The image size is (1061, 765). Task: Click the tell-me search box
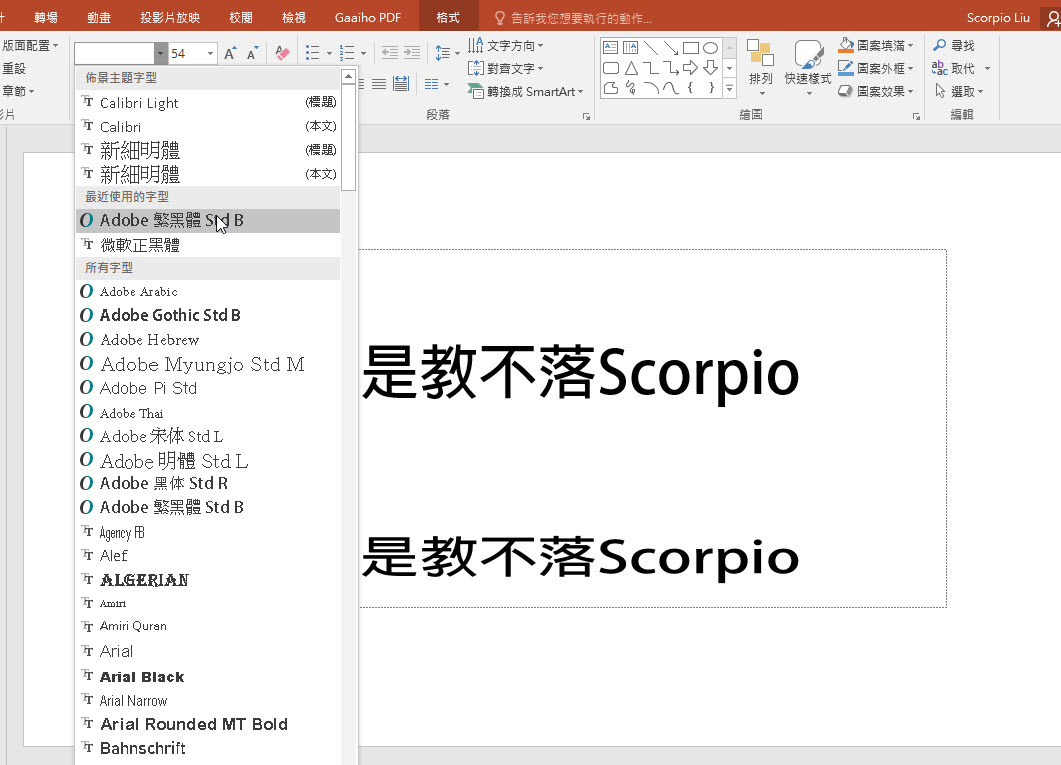click(x=580, y=18)
